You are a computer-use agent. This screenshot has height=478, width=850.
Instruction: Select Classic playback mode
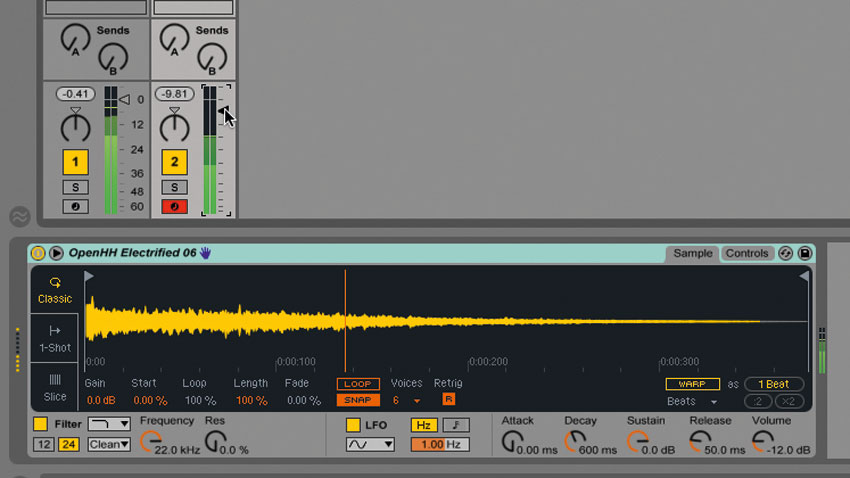55,290
